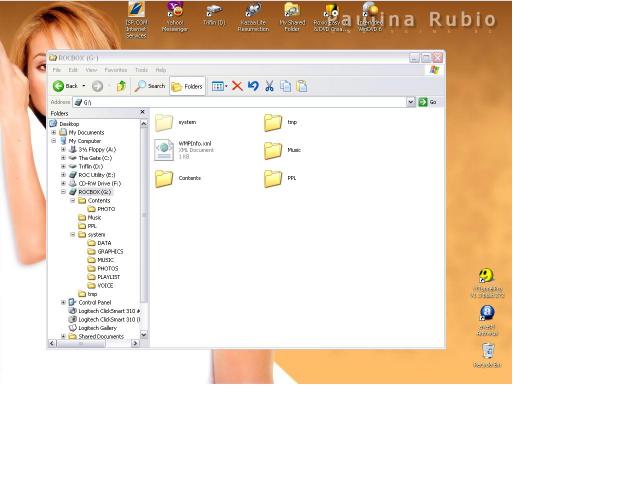Click inside the Address bar field

(x=240, y=102)
